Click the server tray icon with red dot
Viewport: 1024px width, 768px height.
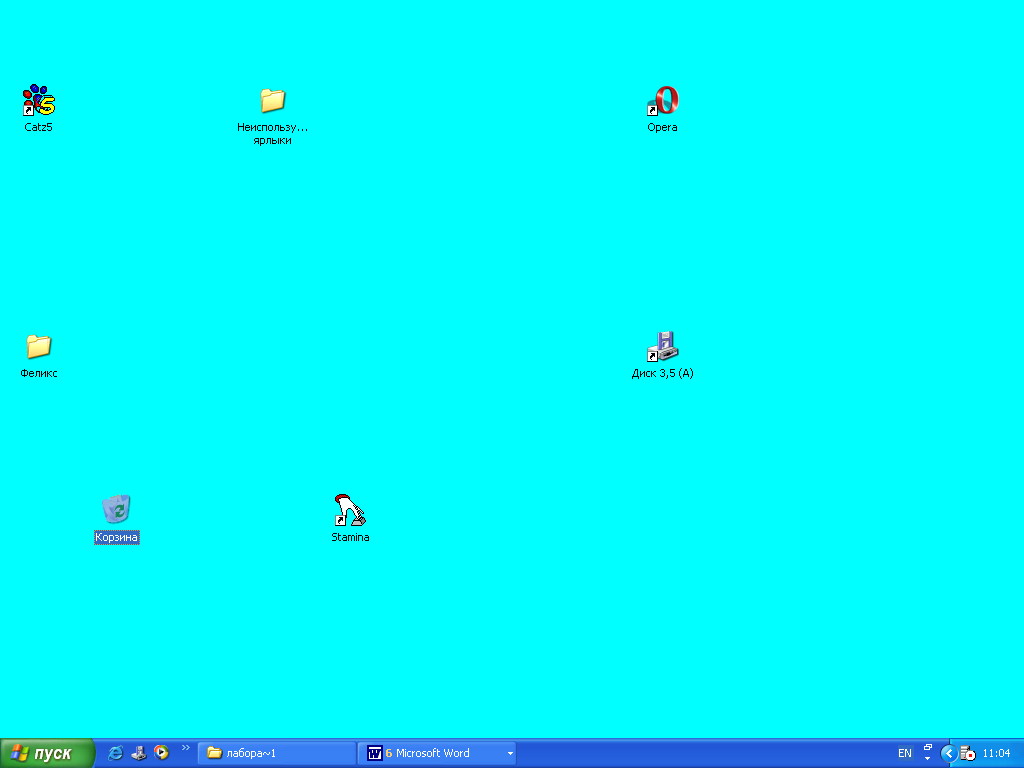pos(968,753)
